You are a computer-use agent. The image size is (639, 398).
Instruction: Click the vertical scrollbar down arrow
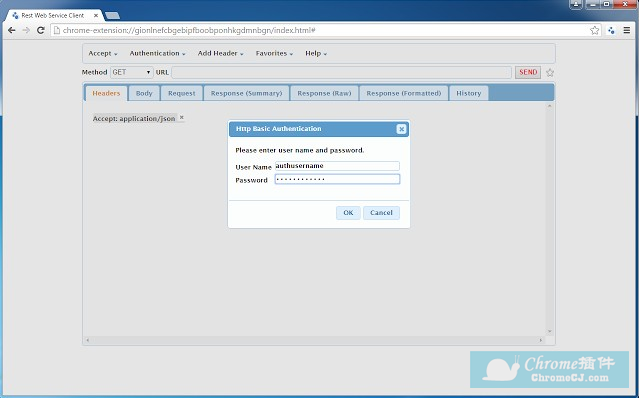pyautogui.click(x=549, y=332)
